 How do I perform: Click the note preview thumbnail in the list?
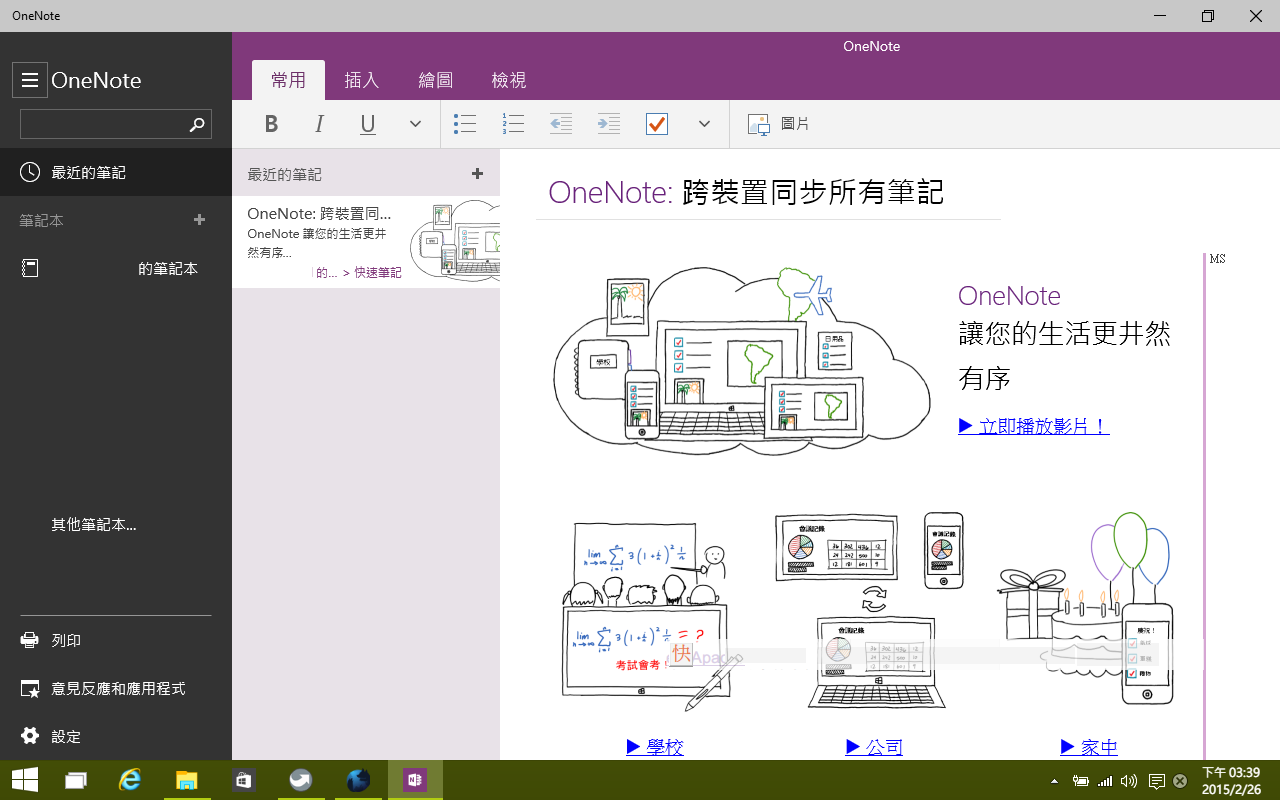(456, 241)
